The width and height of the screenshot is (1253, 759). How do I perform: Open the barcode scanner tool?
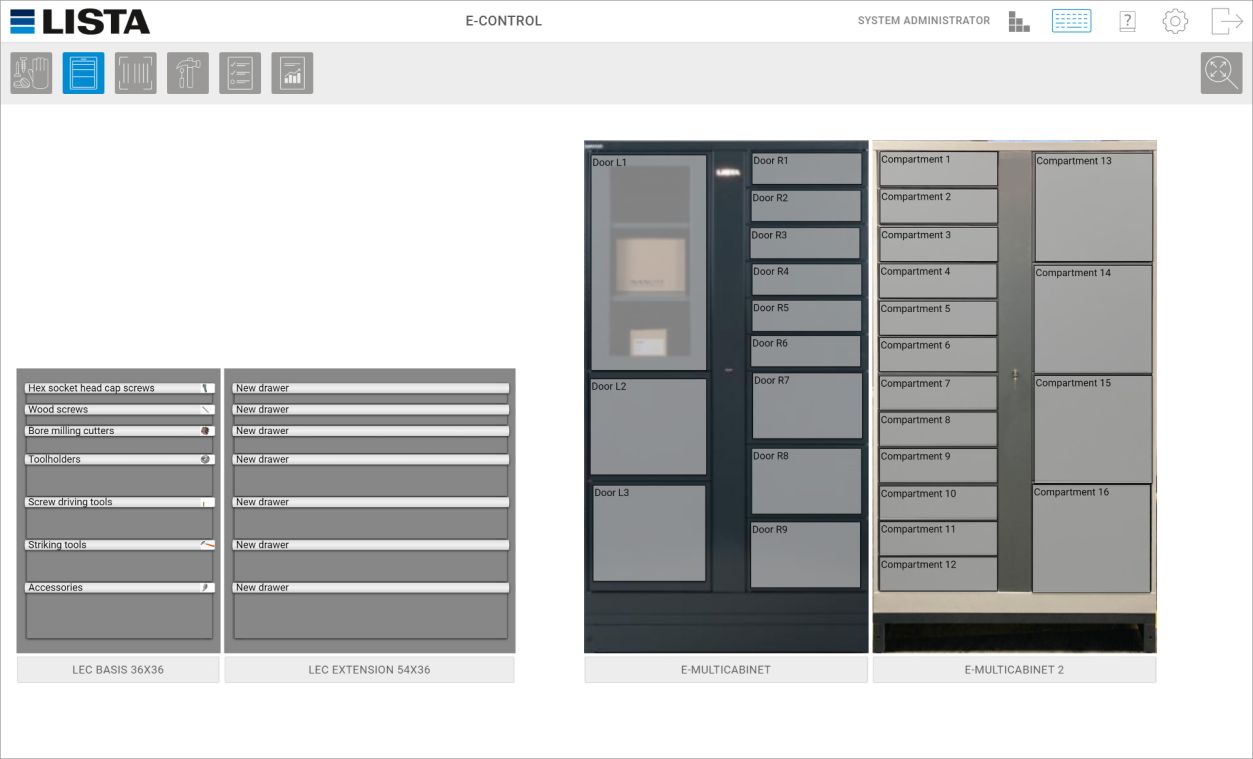pos(135,73)
